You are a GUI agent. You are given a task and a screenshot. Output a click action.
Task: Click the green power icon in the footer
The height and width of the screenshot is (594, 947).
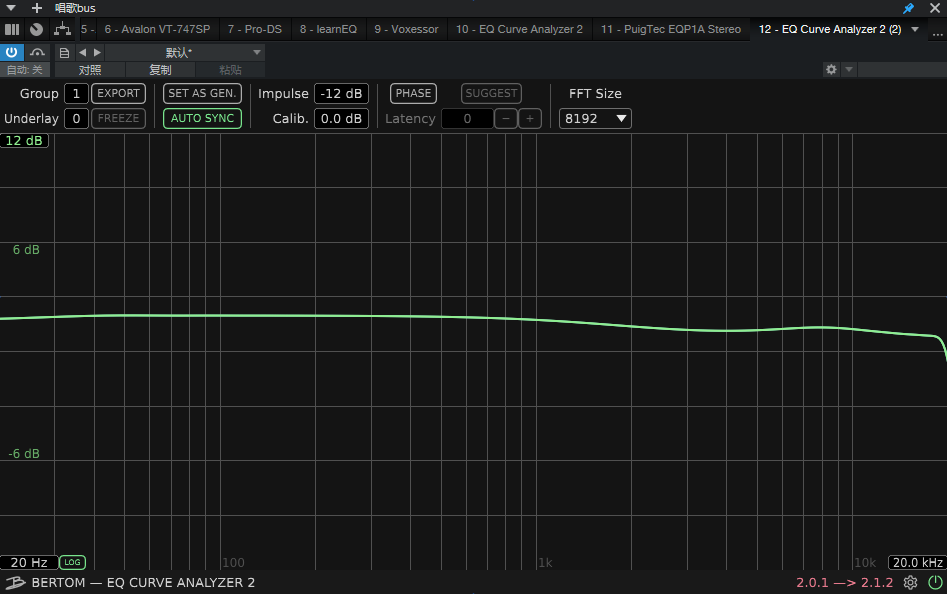click(x=935, y=583)
